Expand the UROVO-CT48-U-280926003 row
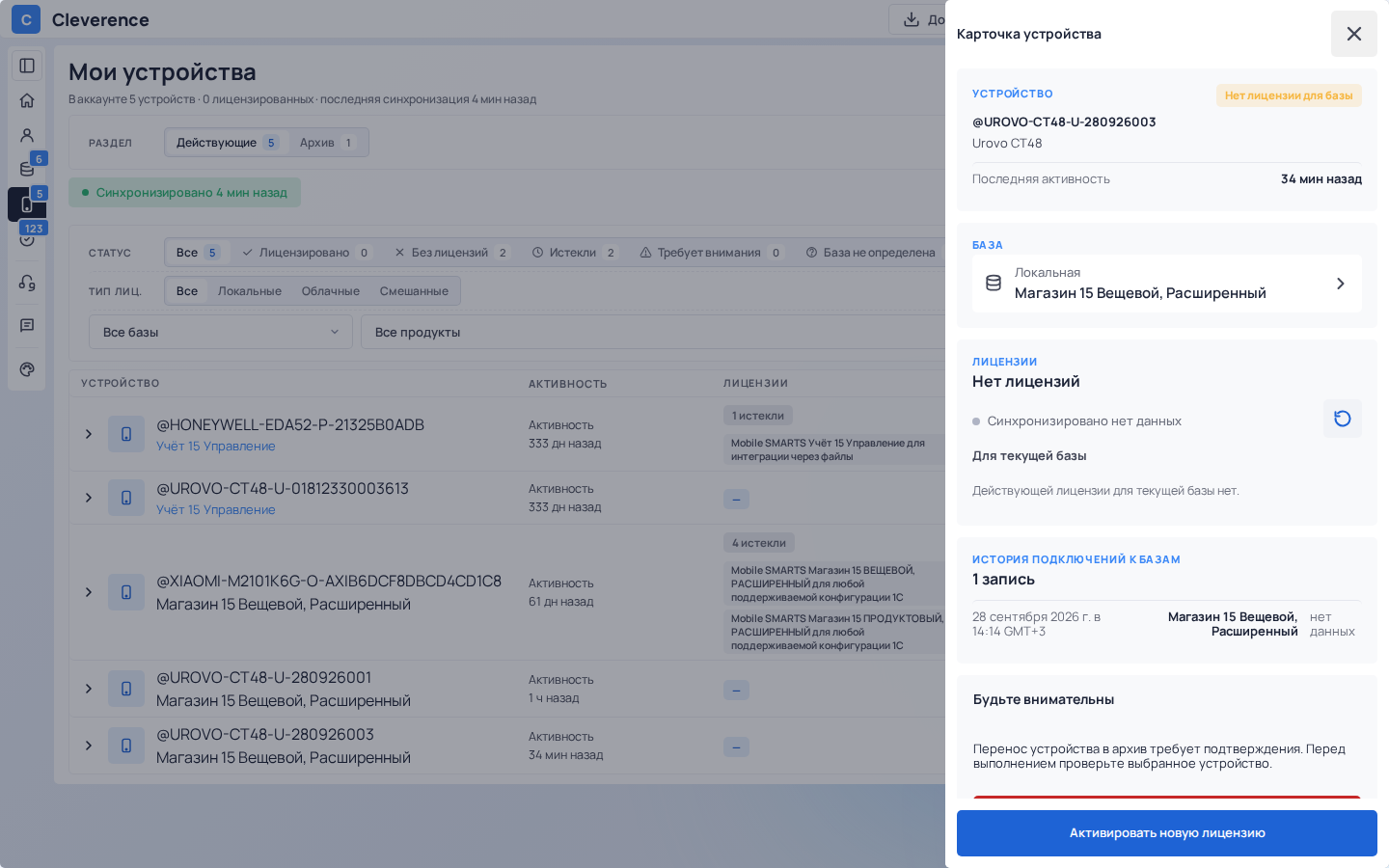 [89, 746]
